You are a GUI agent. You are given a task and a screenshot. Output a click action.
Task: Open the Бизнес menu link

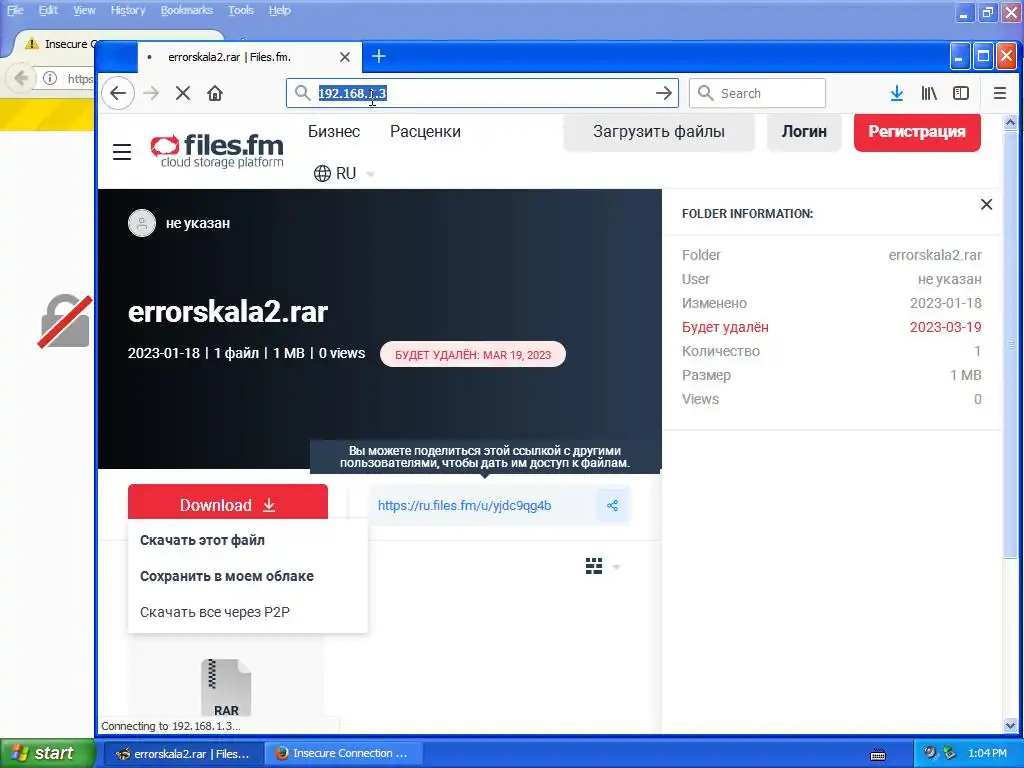(x=334, y=131)
